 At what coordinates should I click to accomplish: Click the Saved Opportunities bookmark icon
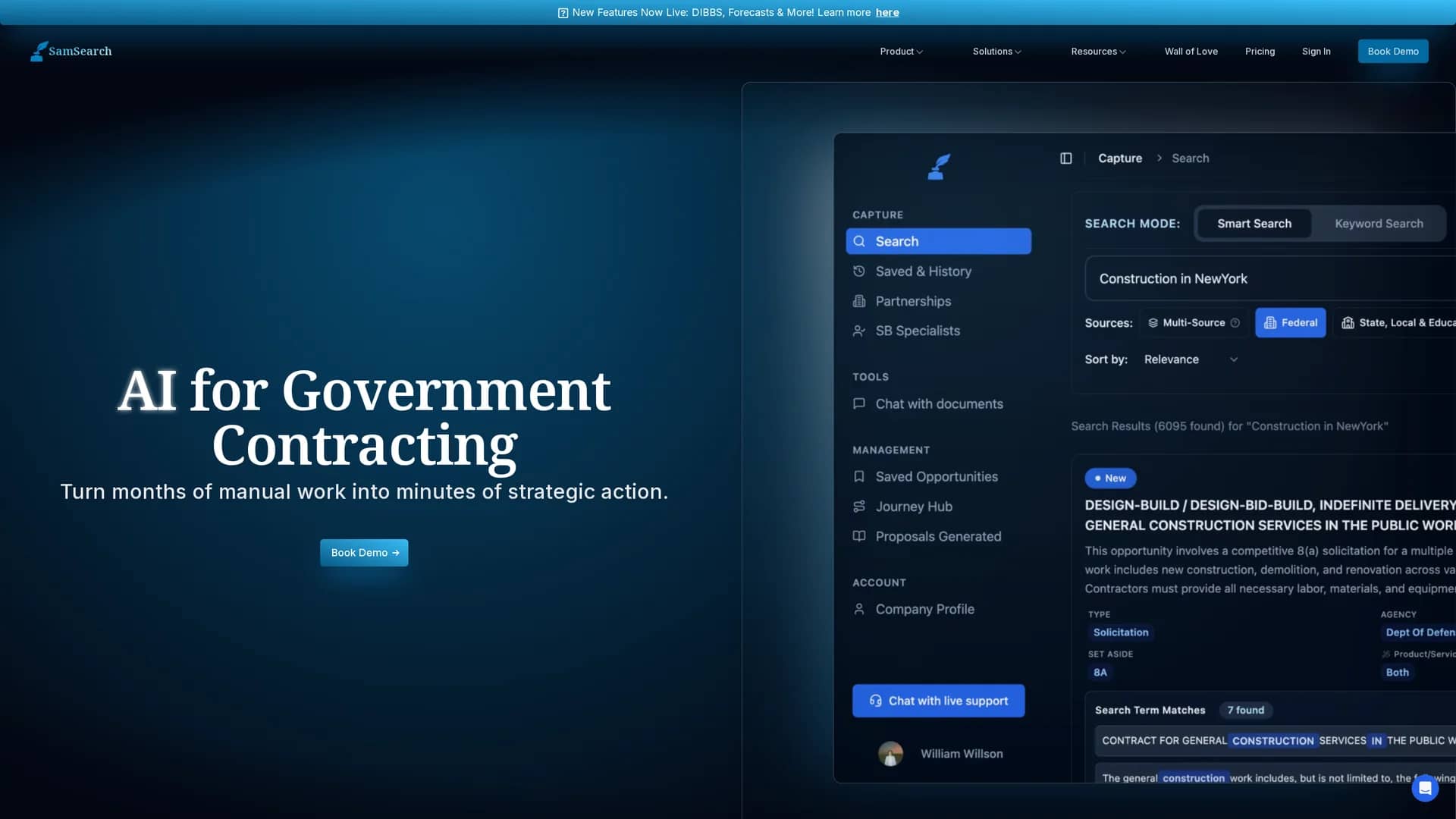859,477
